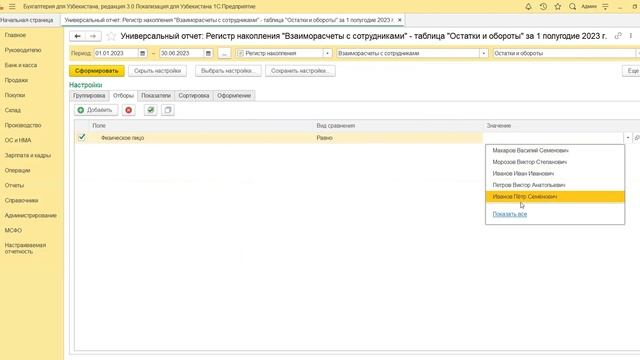Open Банк и касса section
Viewport: 640px width, 360px height.
tap(21, 65)
